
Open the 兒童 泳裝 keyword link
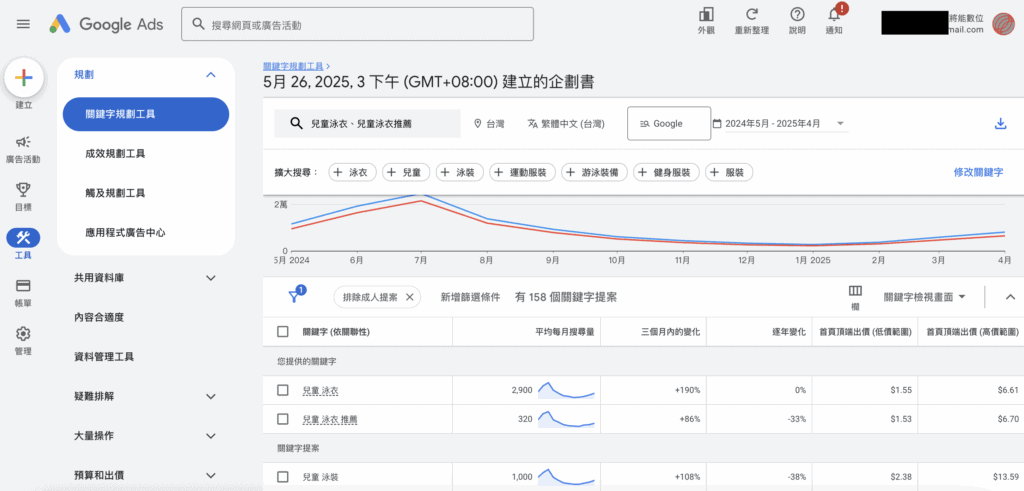(x=321, y=477)
